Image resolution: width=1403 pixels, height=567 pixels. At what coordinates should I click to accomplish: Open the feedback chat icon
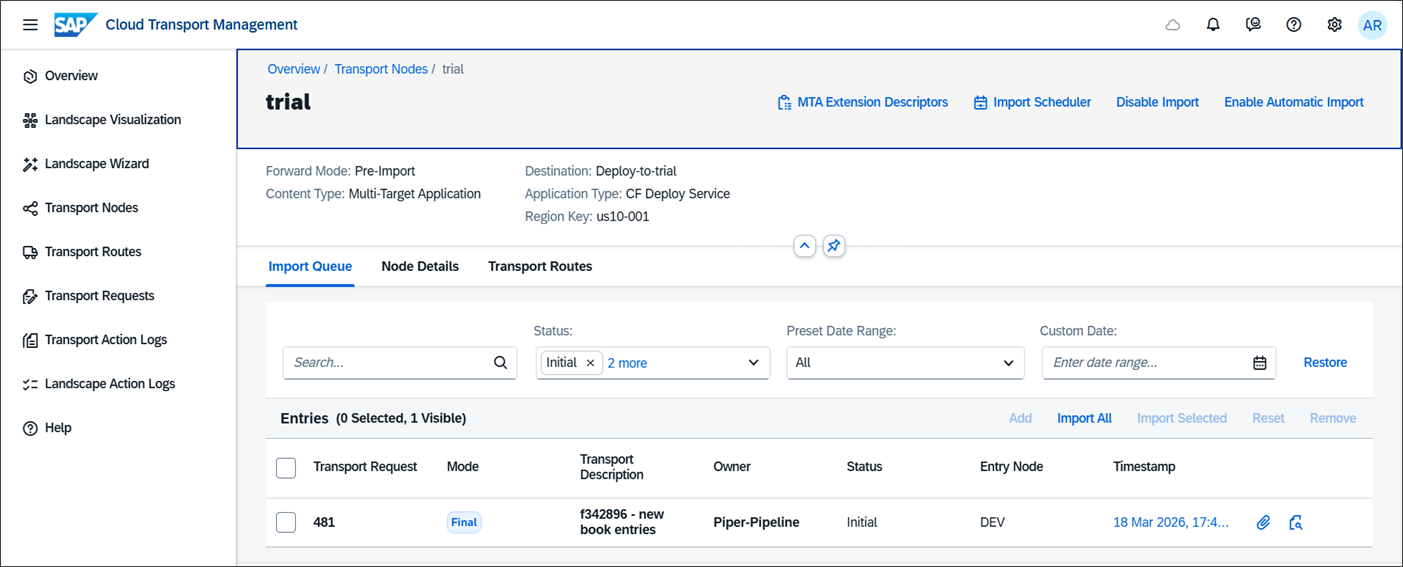(x=1253, y=25)
